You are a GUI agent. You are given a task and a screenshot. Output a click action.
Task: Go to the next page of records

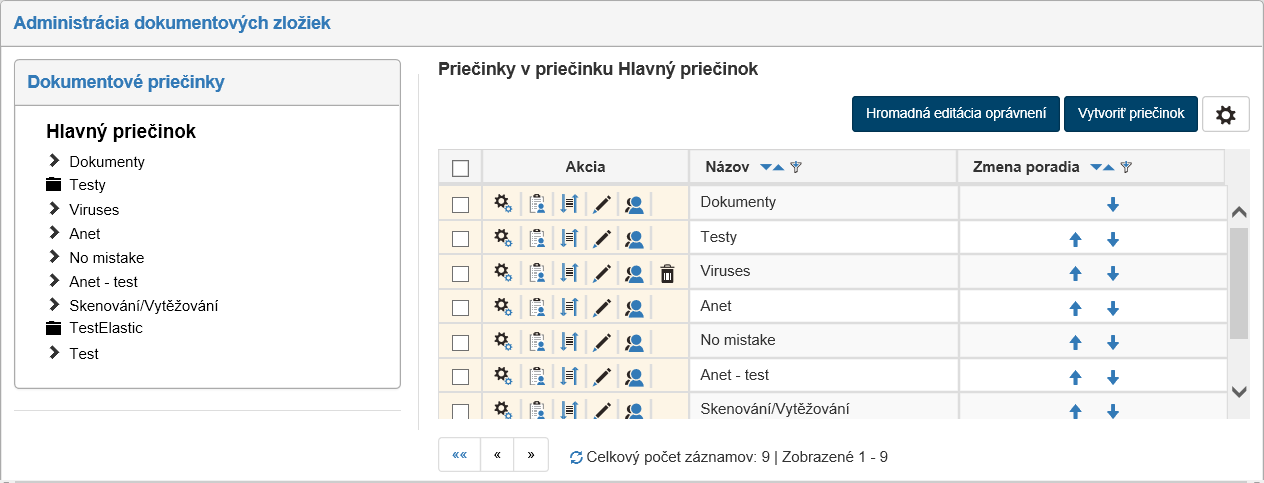pos(530,455)
